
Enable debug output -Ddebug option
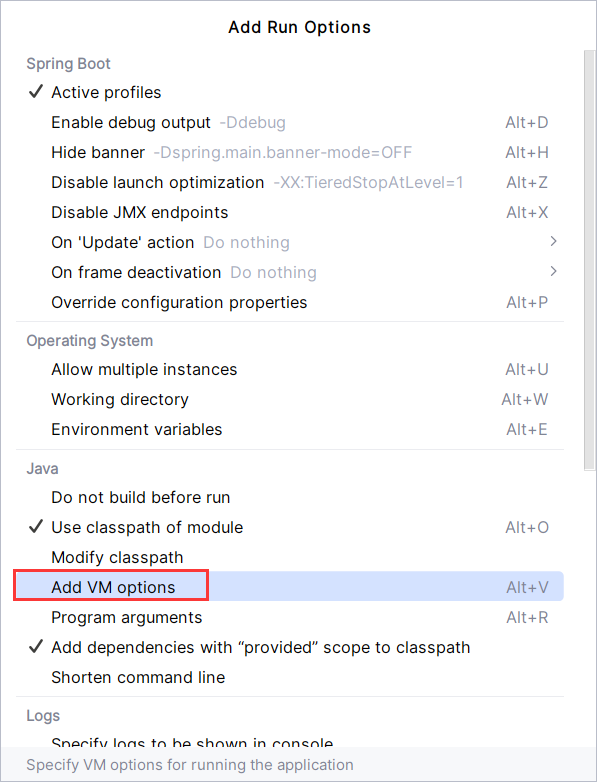(290, 122)
